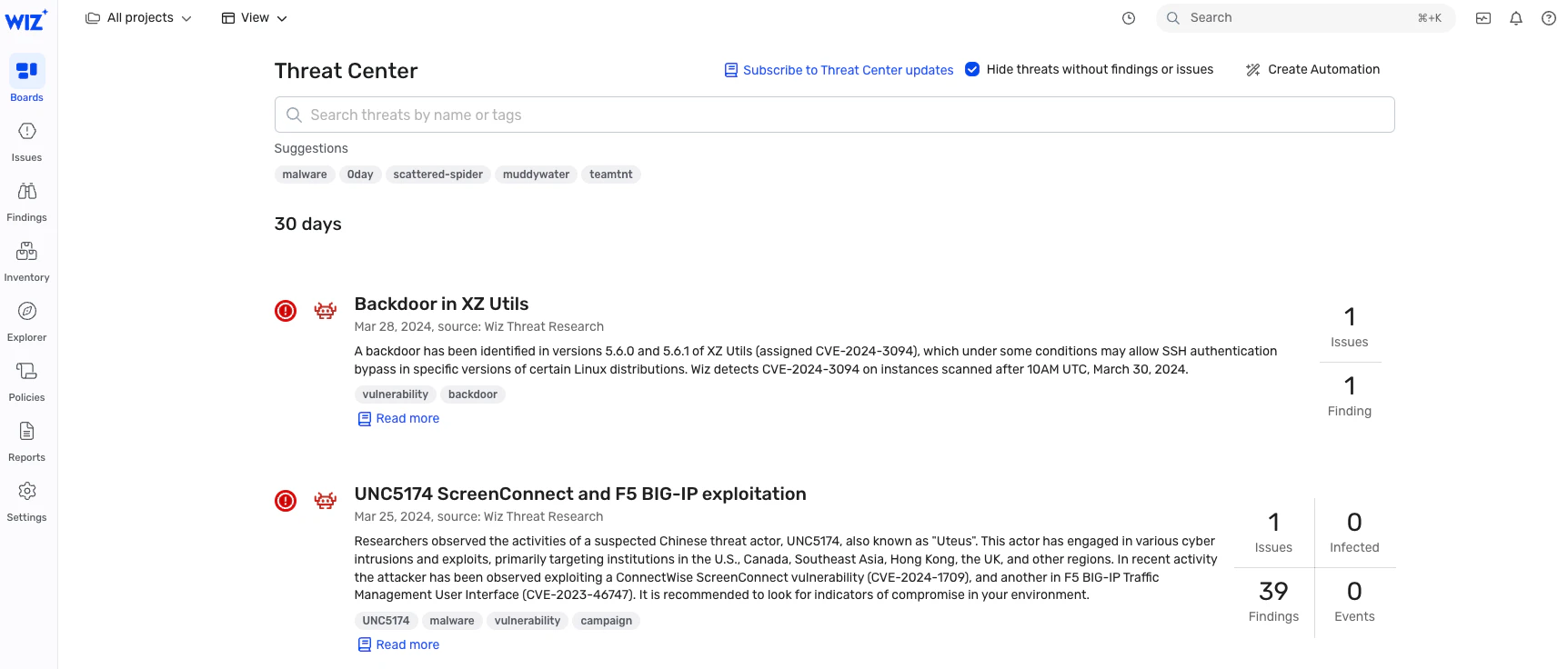Open the Reports sidebar icon
1568x669 pixels.
click(26, 432)
